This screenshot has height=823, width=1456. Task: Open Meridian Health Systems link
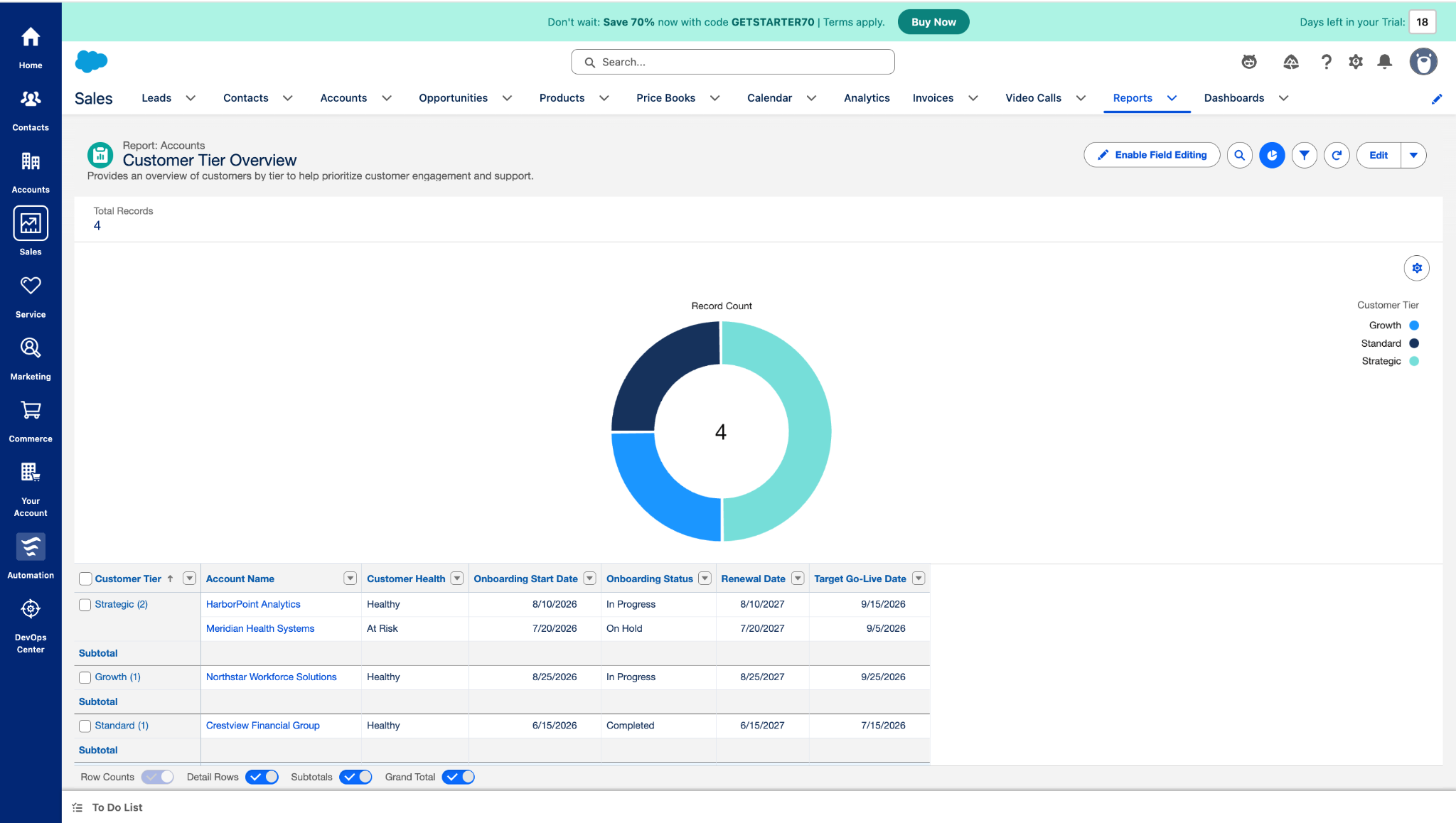tap(260, 629)
